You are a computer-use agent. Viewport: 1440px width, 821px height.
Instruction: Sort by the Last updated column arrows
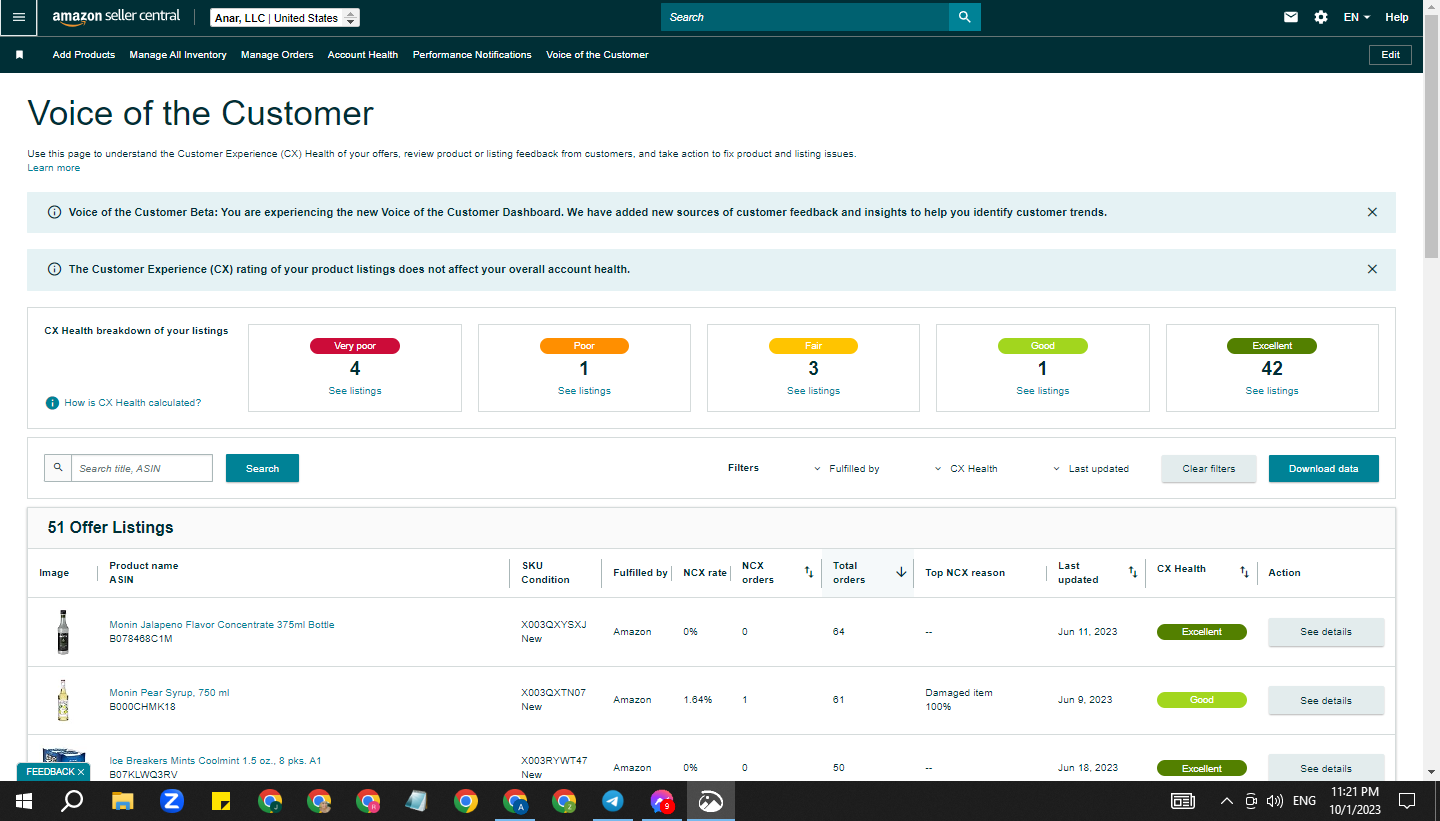[1133, 572]
